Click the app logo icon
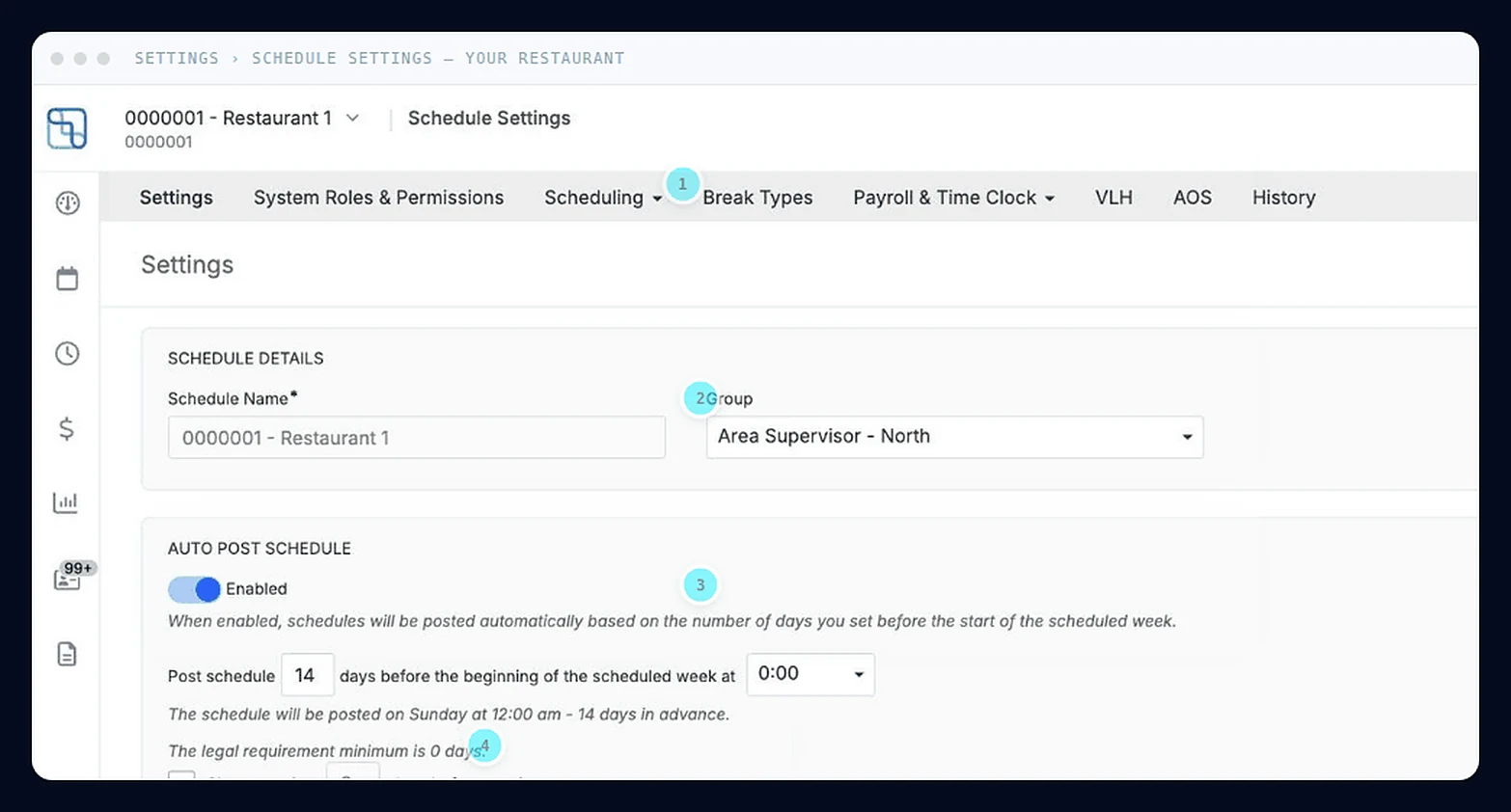 point(67,128)
